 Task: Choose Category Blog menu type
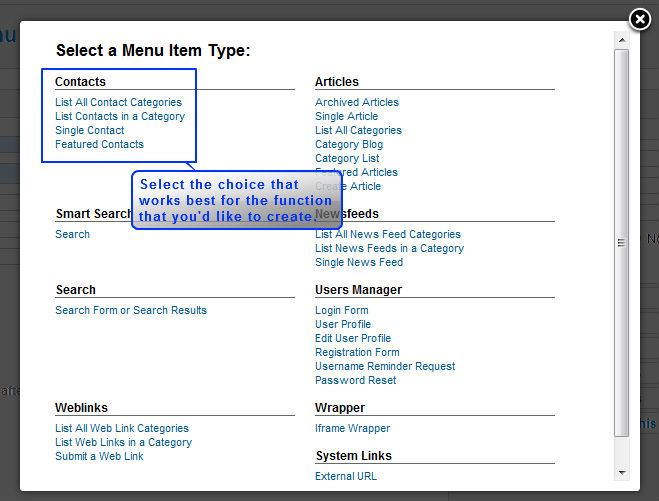pos(348,144)
